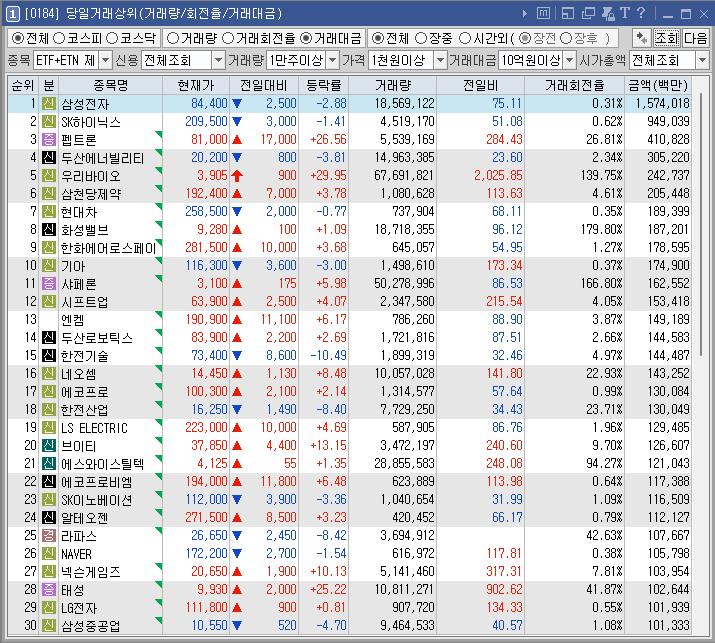Click the down triangle in SK하이닉스 row
The image size is (715, 643).
237,122
